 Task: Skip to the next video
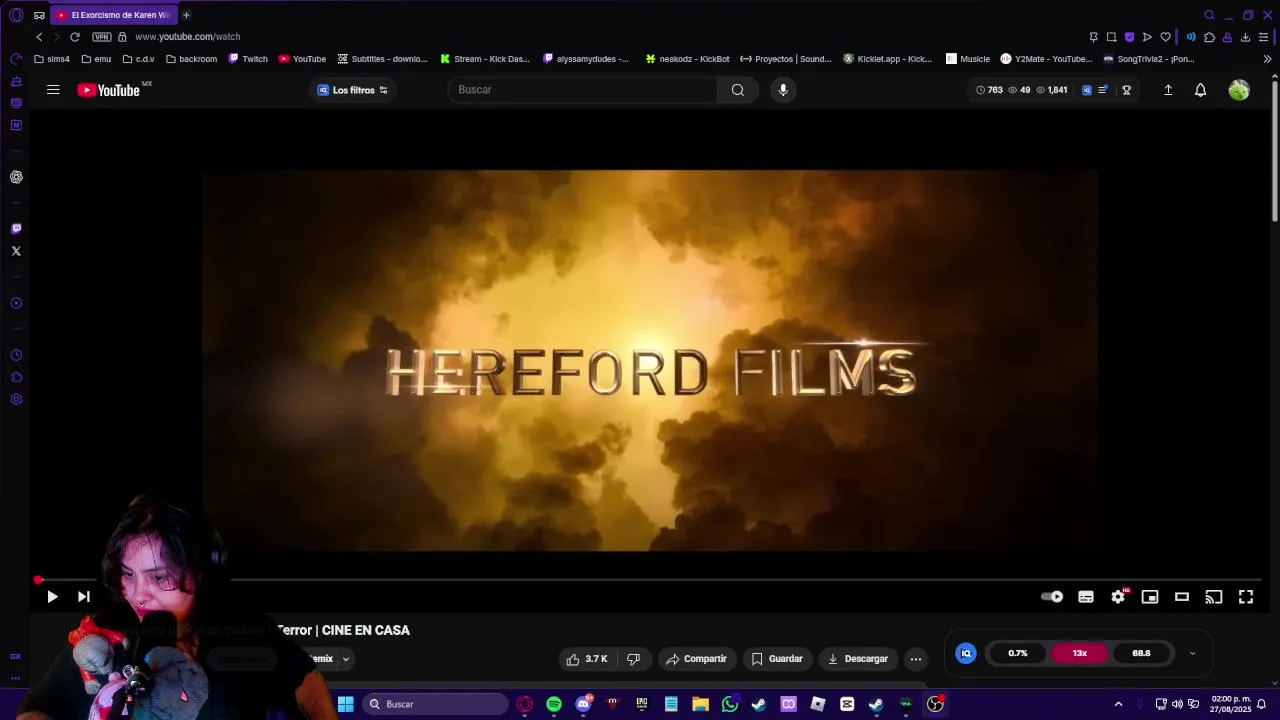click(84, 597)
